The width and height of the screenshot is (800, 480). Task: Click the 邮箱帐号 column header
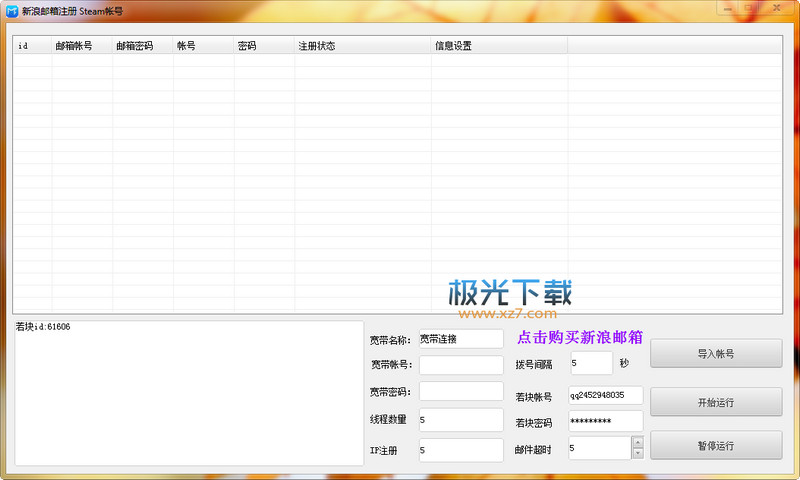point(82,46)
